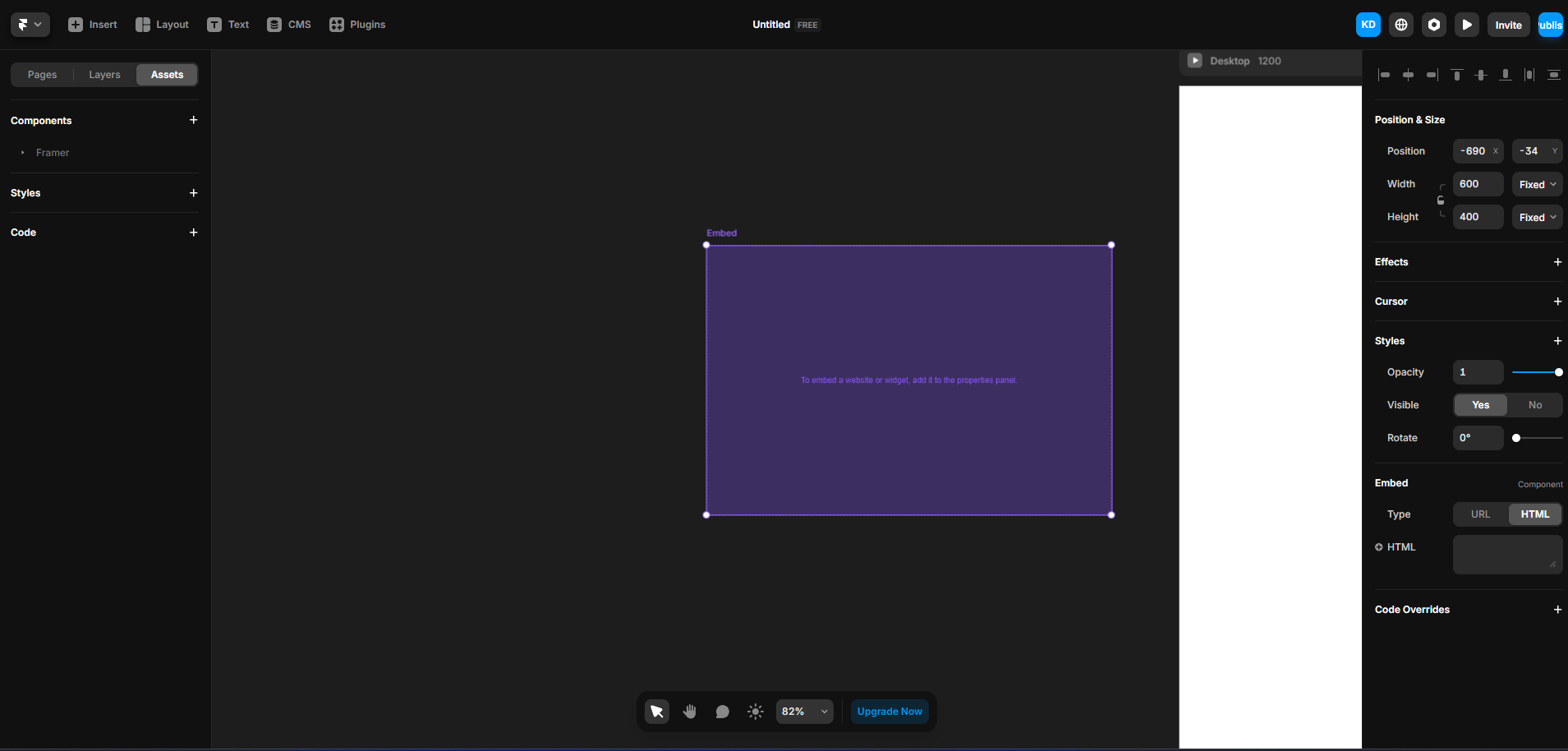Open Width Fixed sizing dropdown

(1537, 185)
